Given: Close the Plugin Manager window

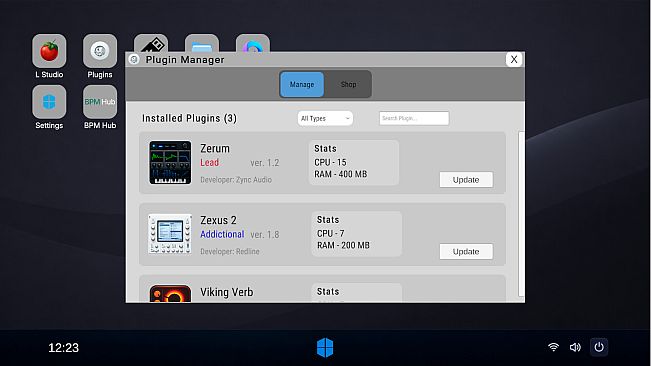Looking at the screenshot, I should pyautogui.click(x=514, y=59).
